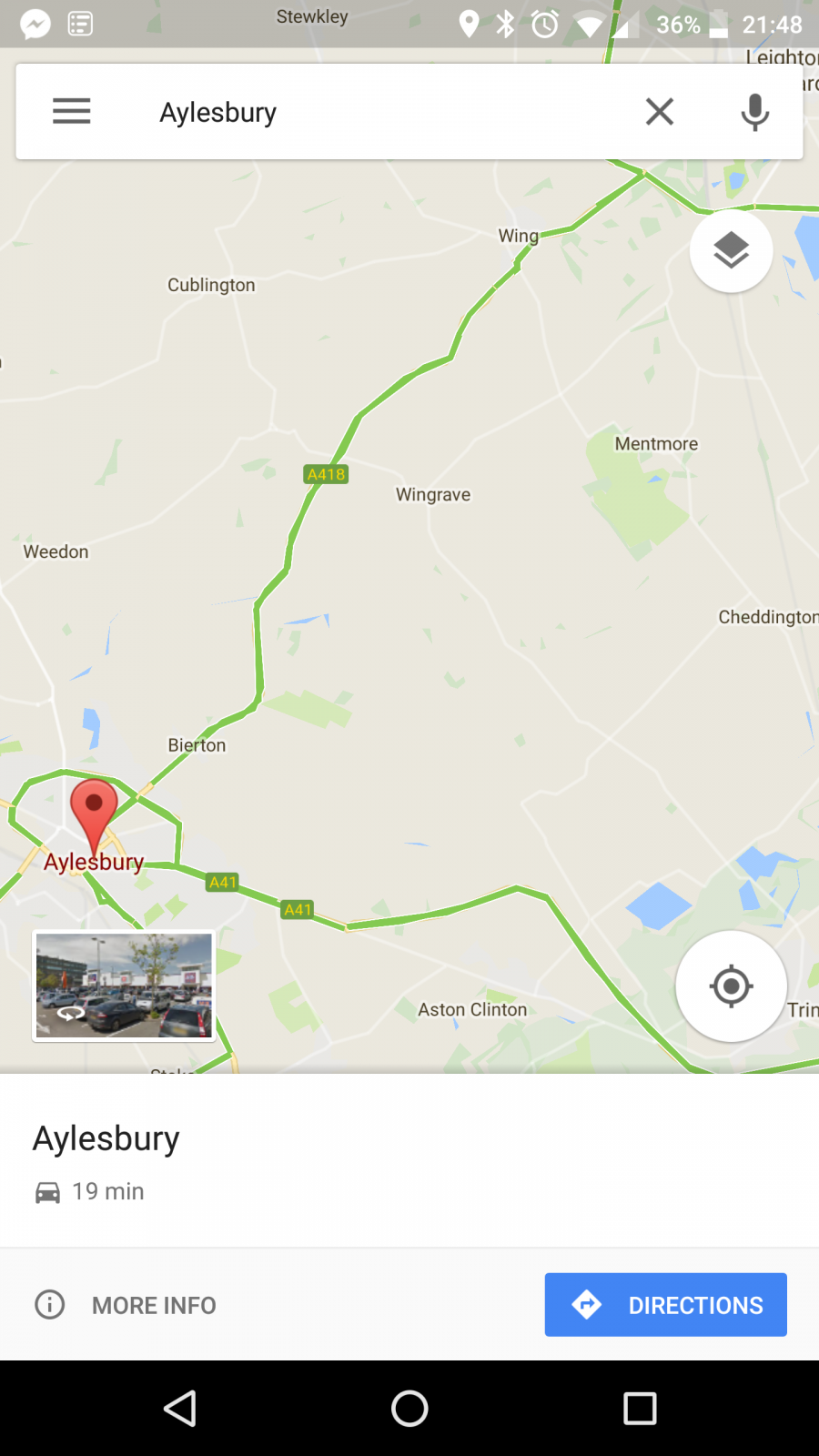Tap the microphone voice search icon

(754, 112)
